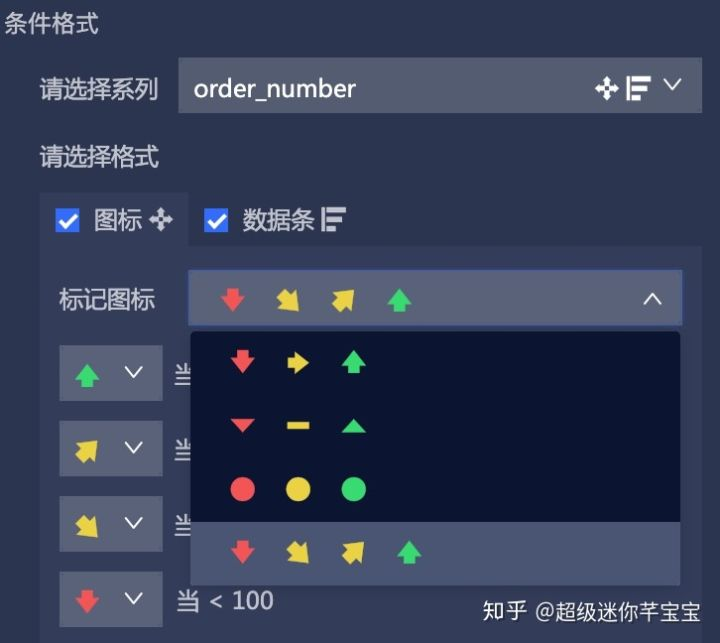Uncheck the 数据条 checkbox
This screenshot has height=643, width=720.
click(216, 220)
